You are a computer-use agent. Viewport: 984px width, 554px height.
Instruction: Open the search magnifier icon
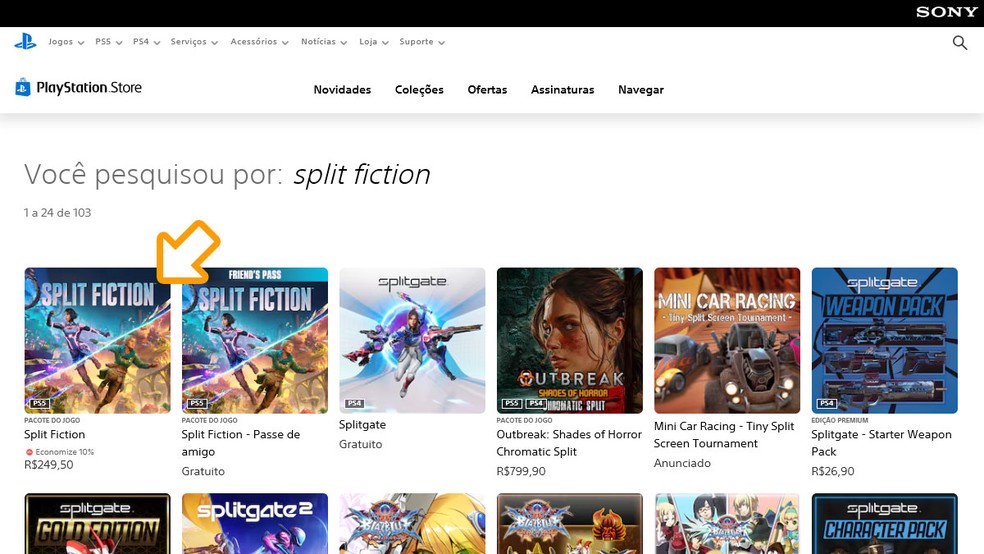[960, 43]
